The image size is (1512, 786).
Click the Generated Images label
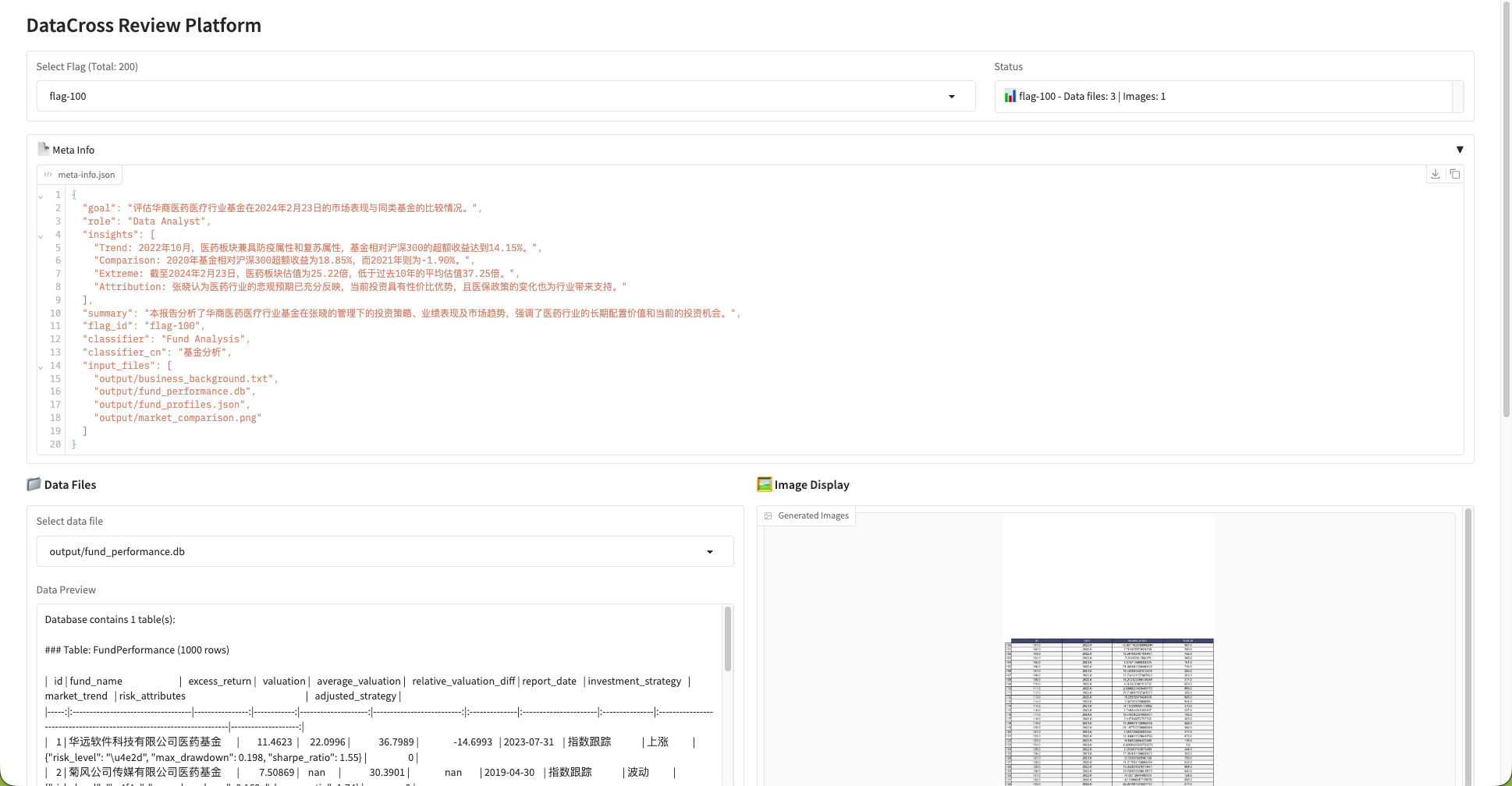[x=813, y=515]
